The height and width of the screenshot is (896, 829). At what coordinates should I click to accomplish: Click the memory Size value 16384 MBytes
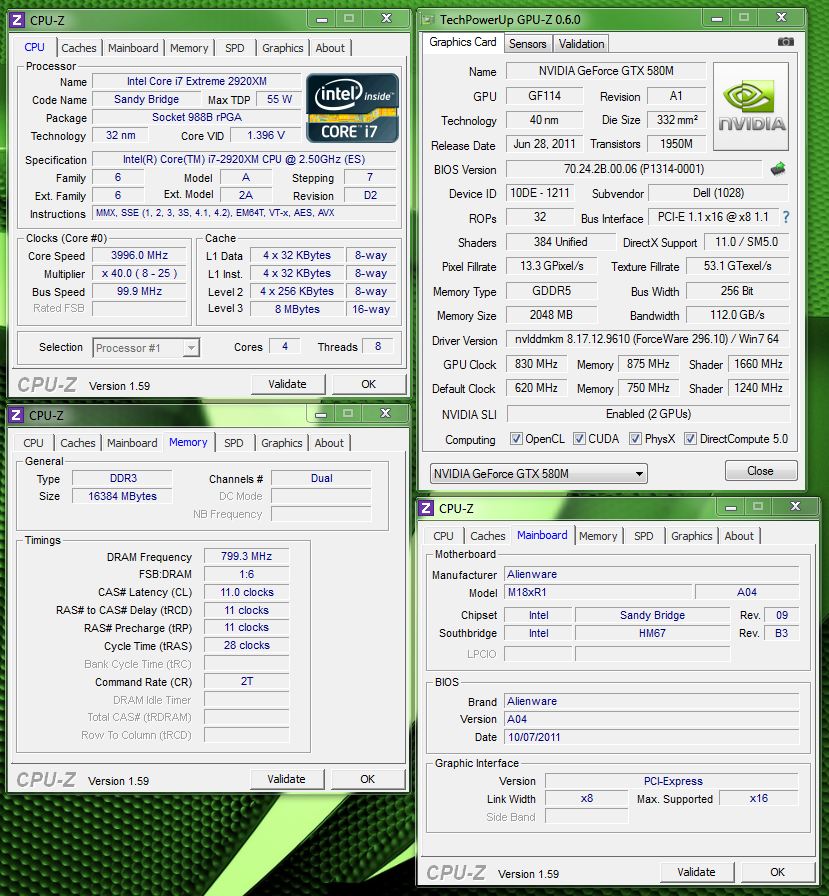122,496
